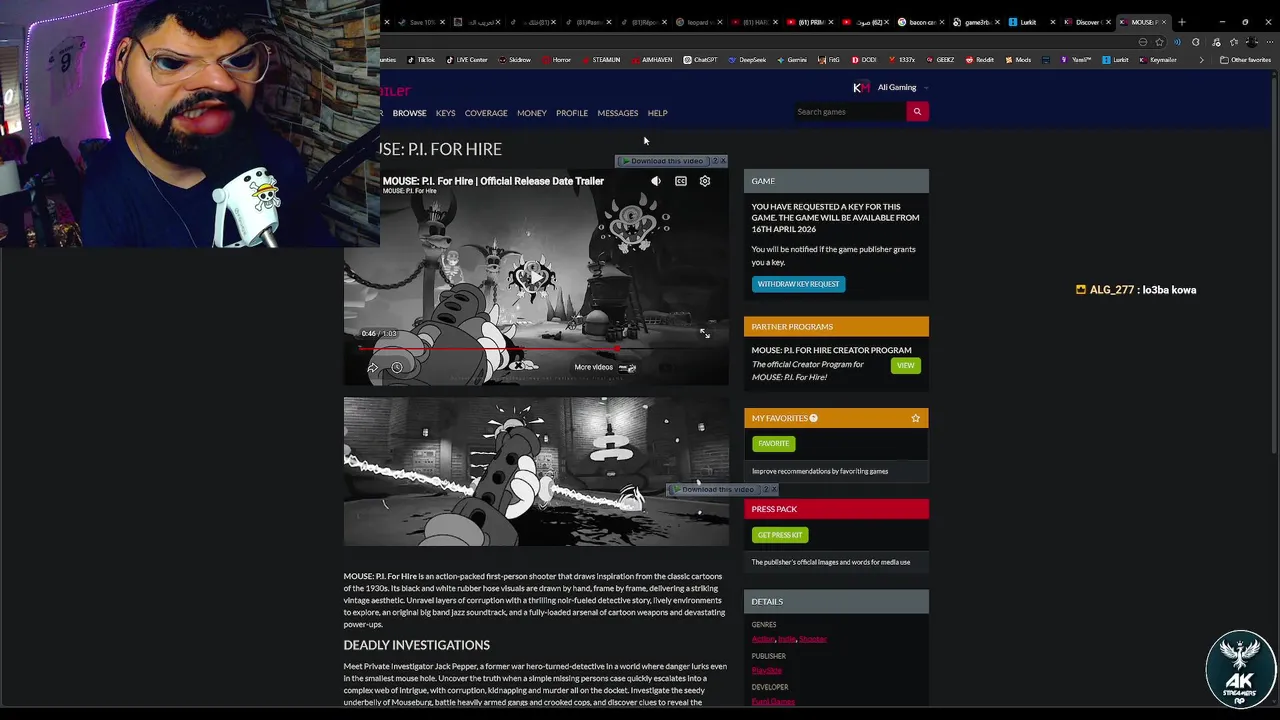The height and width of the screenshot is (720, 1280).
Task: Open the AIMHAVEN bookmark
Action: click(652, 60)
